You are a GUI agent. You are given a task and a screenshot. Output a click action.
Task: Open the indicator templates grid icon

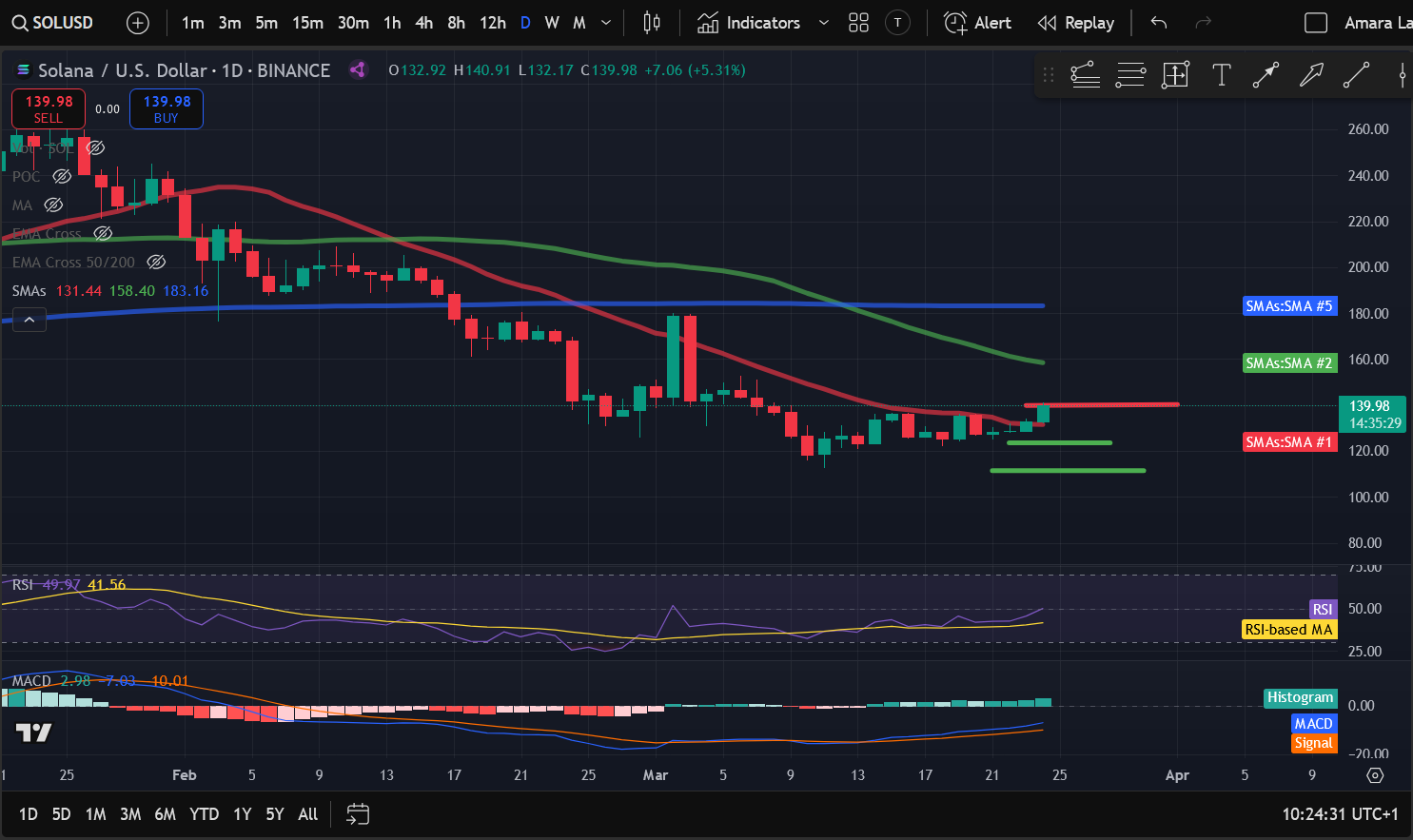(x=858, y=23)
